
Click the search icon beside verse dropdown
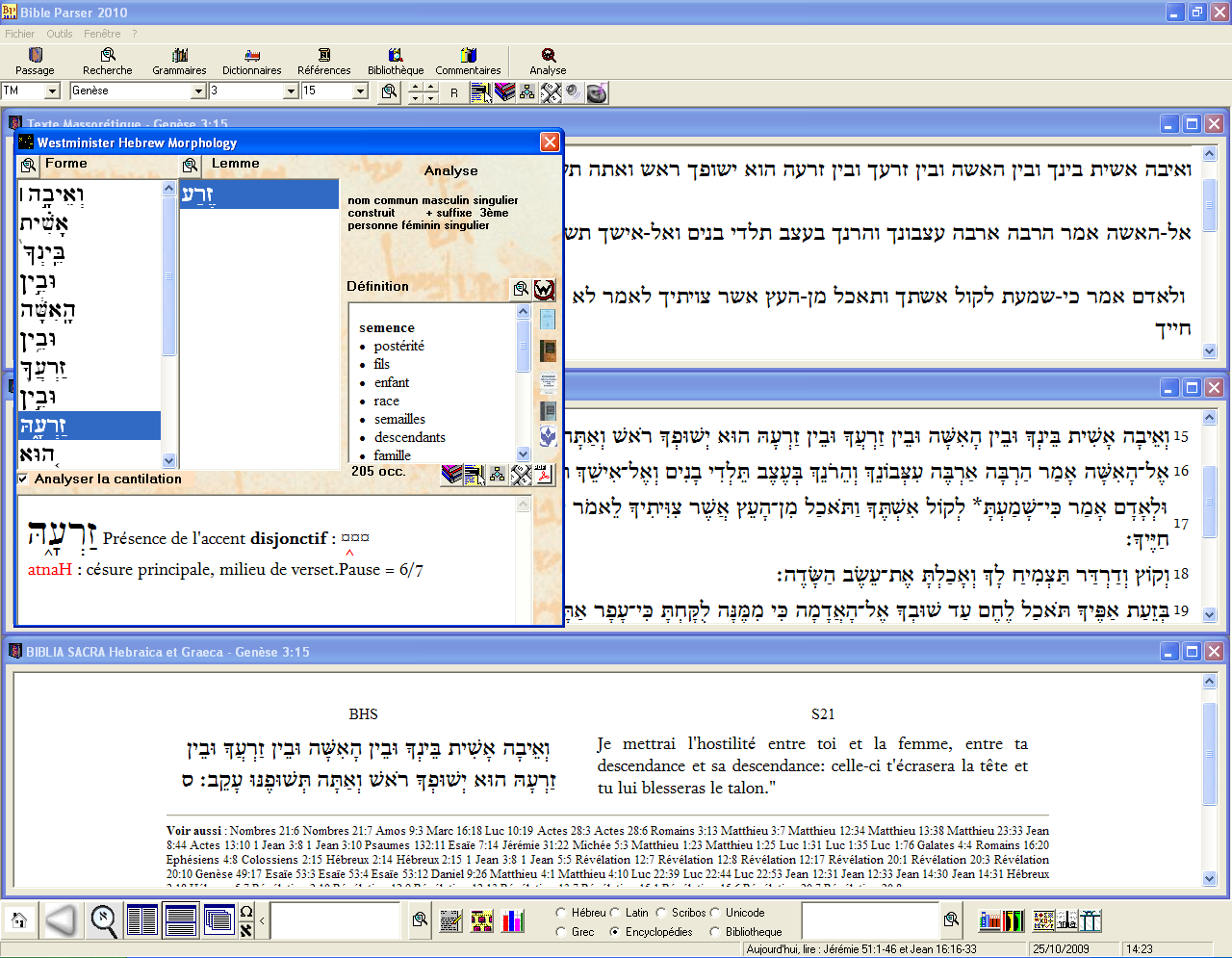(389, 91)
